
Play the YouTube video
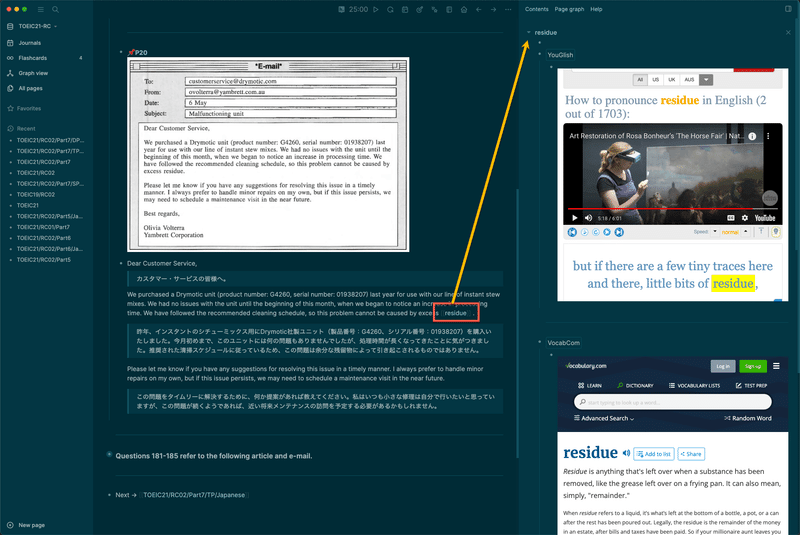click(574, 218)
